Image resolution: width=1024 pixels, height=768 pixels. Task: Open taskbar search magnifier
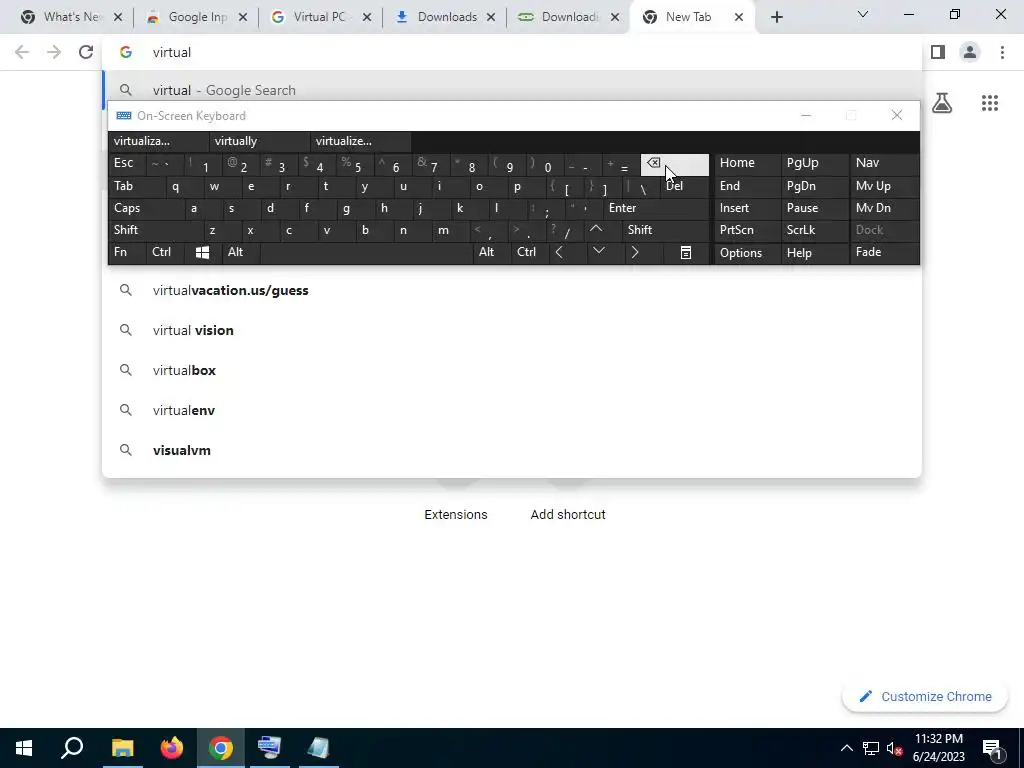pyautogui.click(x=72, y=748)
